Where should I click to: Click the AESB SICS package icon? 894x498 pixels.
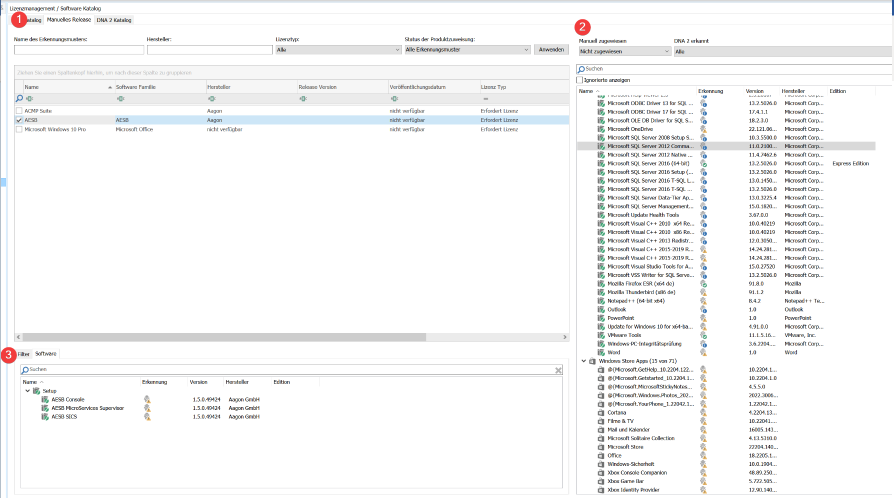point(46,416)
